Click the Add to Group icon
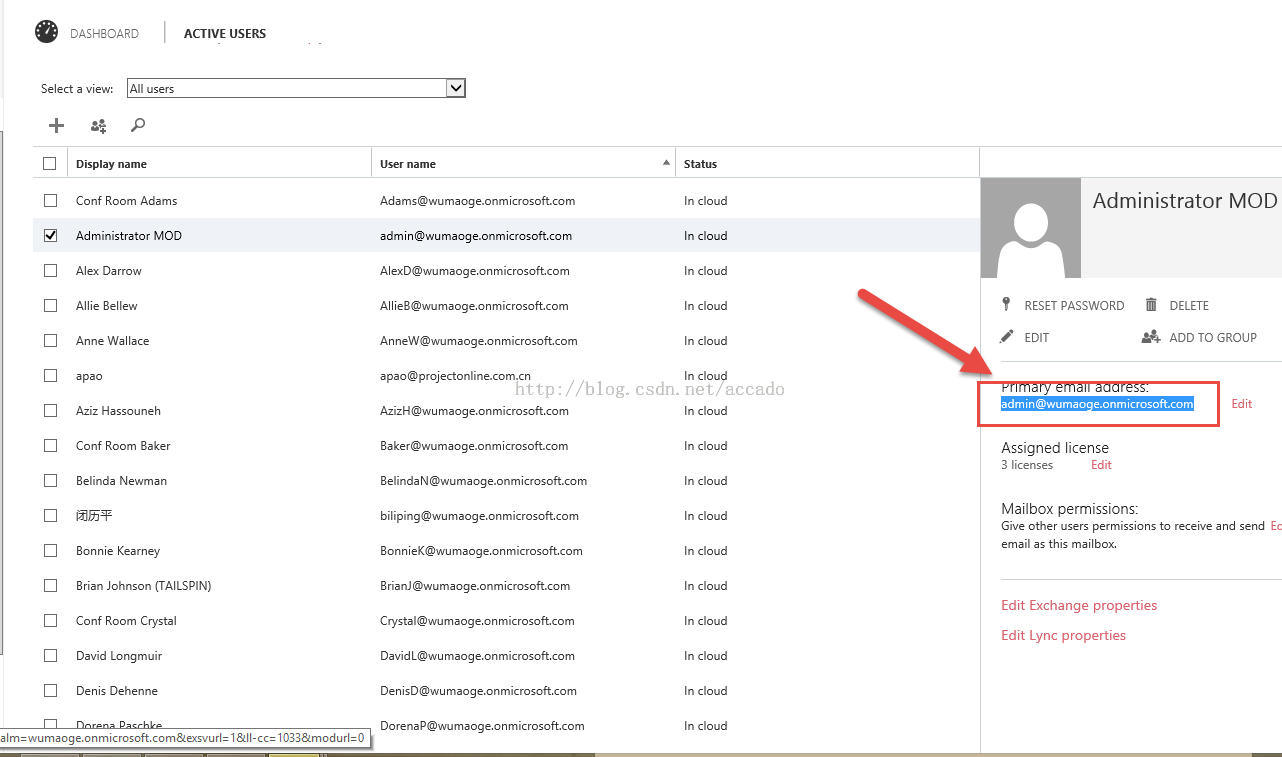Image resolution: width=1282 pixels, height=757 pixels. click(x=1151, y=337)
